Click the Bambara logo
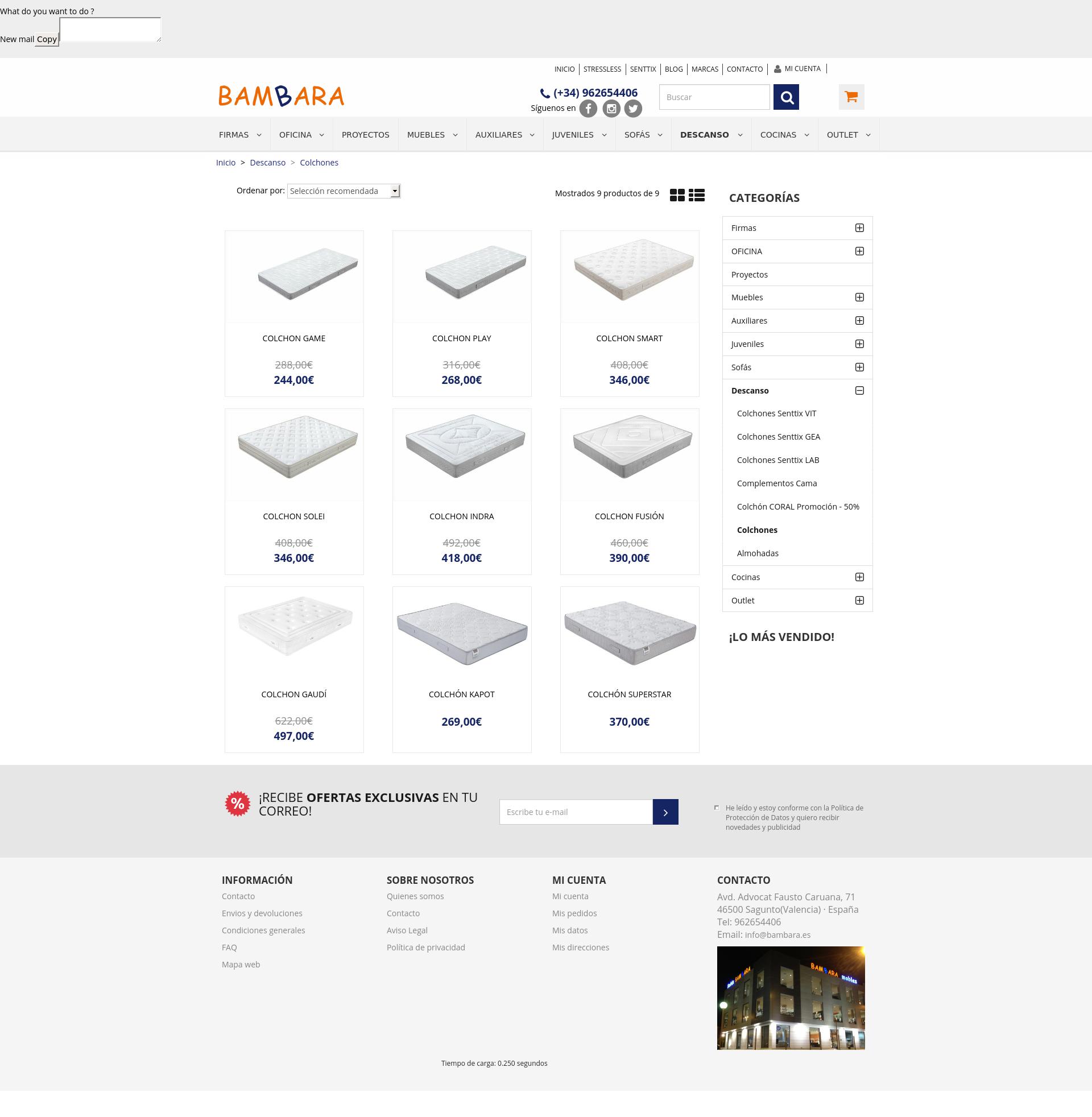The image size is (1092, 1117). [x=281, y=96]
